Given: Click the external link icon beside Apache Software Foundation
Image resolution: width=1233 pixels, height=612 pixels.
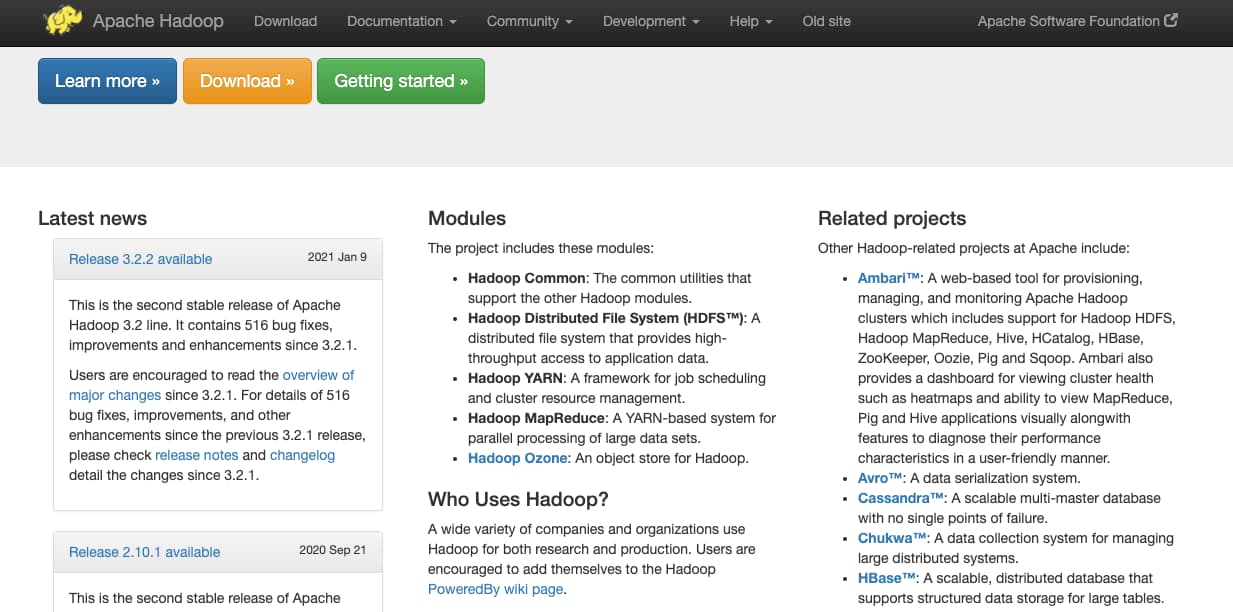Looking at the screenshot, I should pos(1171,20).
